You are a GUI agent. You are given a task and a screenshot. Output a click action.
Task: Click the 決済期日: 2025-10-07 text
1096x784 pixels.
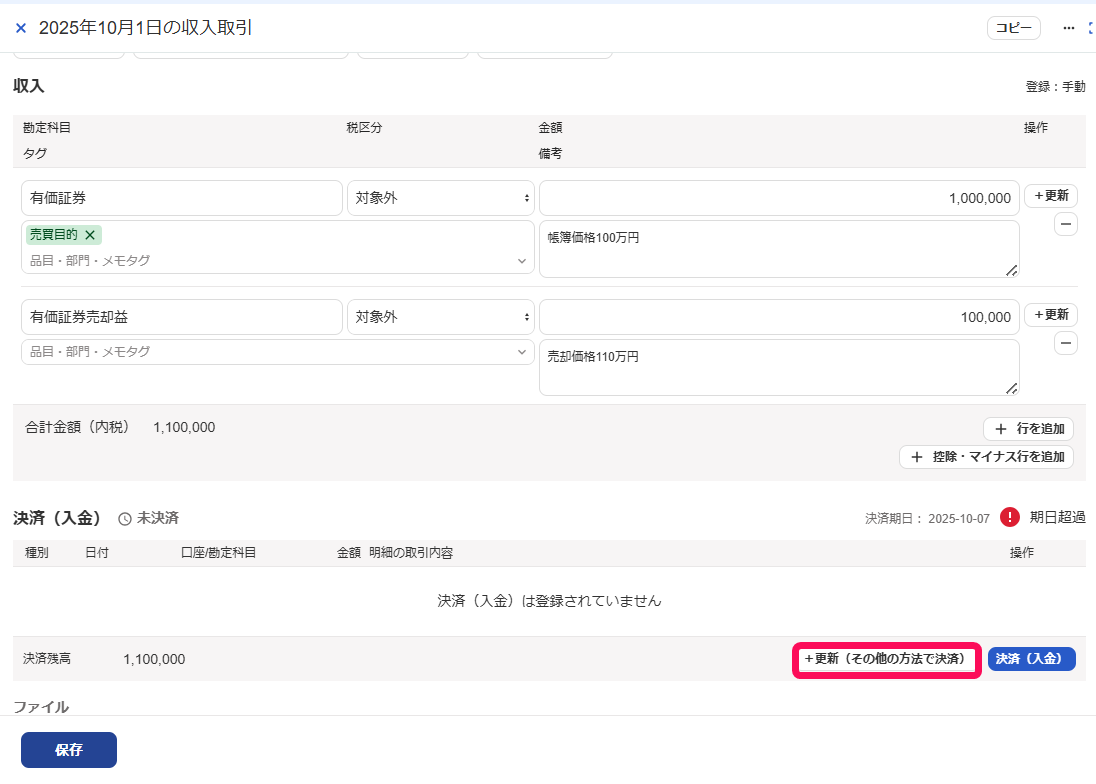click(x=927, y=518)
